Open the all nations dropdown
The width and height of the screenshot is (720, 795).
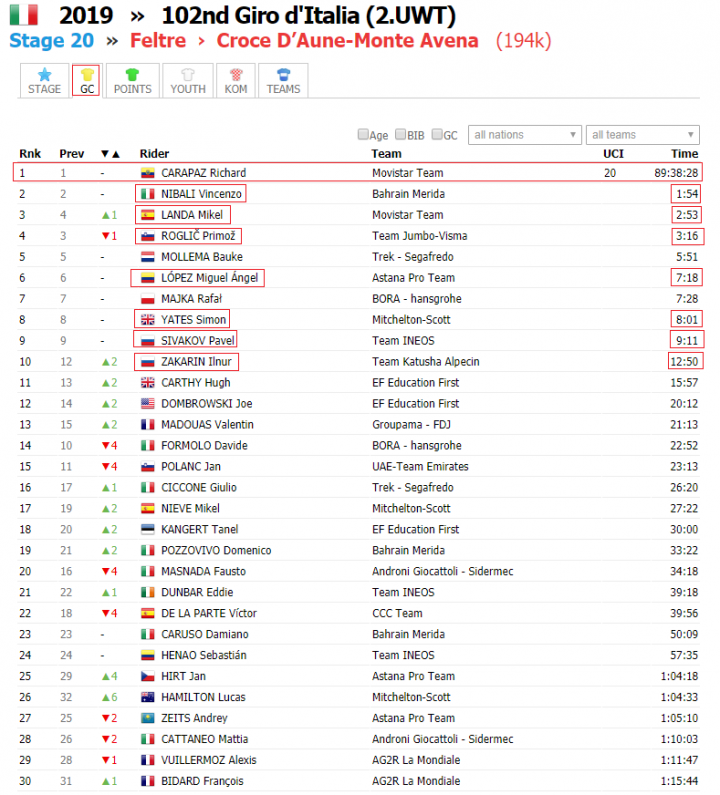coord(525,135)
